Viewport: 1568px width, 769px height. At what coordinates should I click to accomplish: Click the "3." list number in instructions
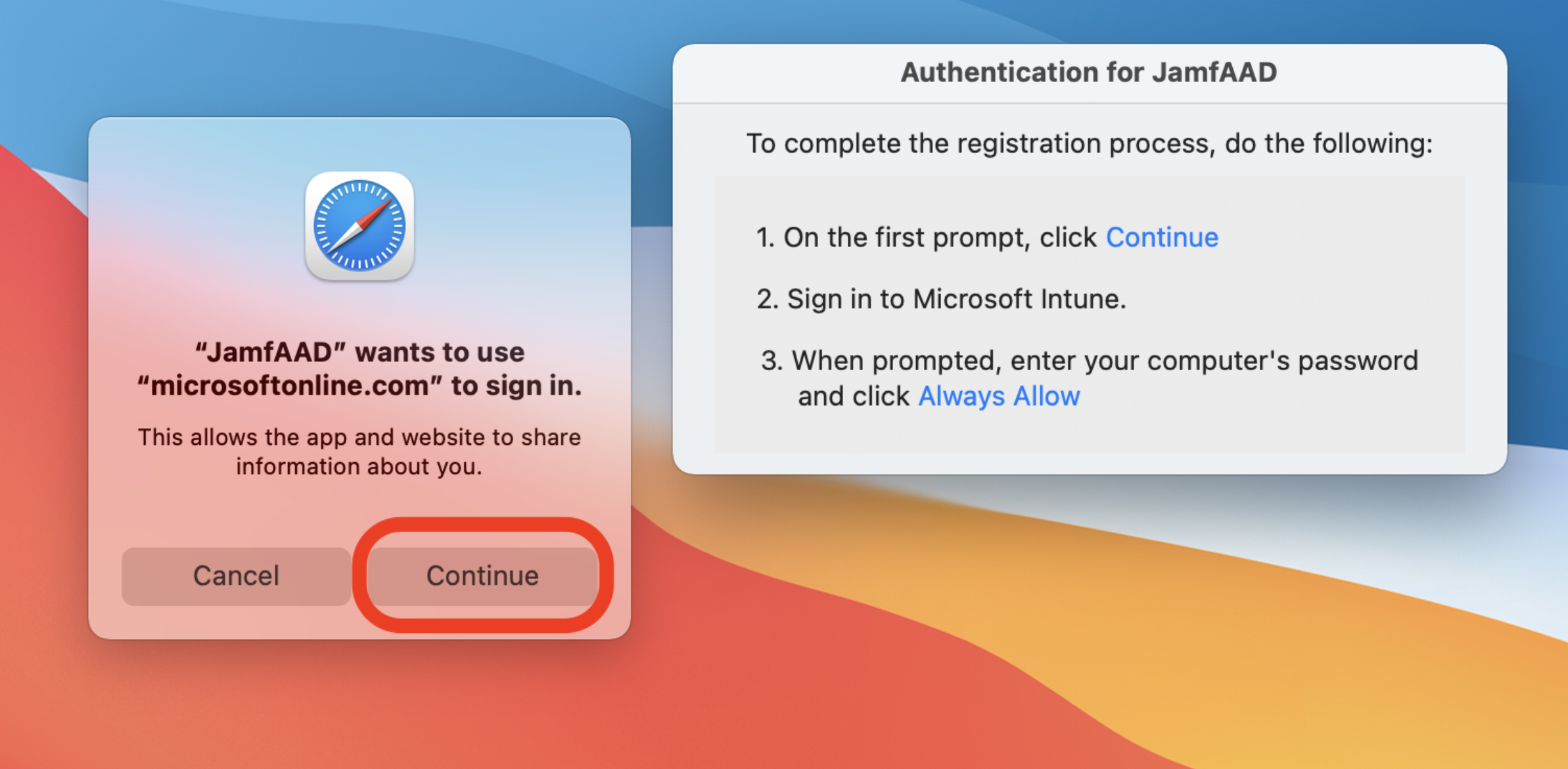pos(772,361)
